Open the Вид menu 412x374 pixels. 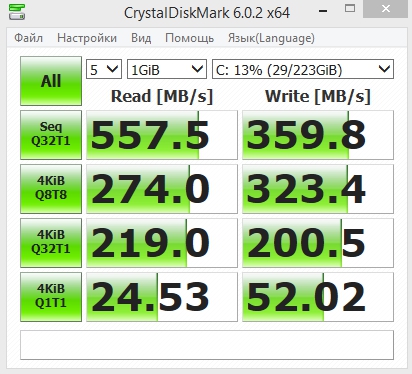tap(141, 38)
